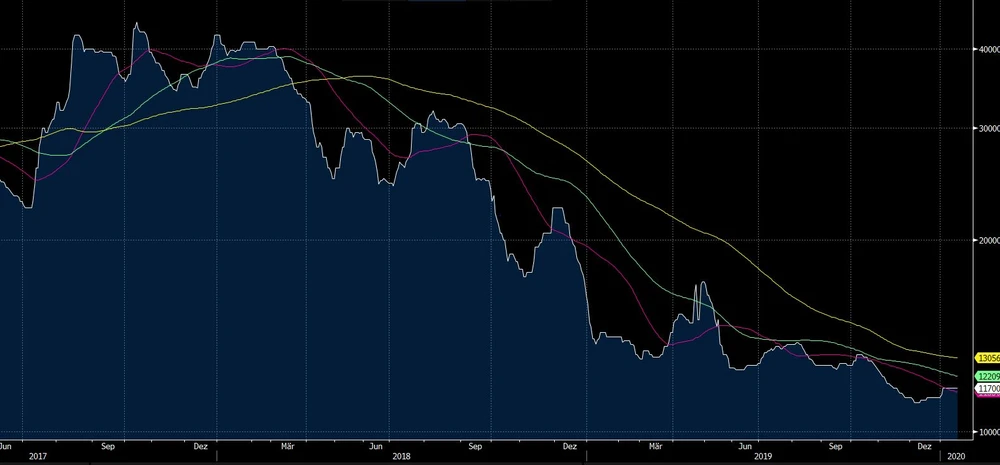Select the 2020 year label on time axis

click(955, 456)
